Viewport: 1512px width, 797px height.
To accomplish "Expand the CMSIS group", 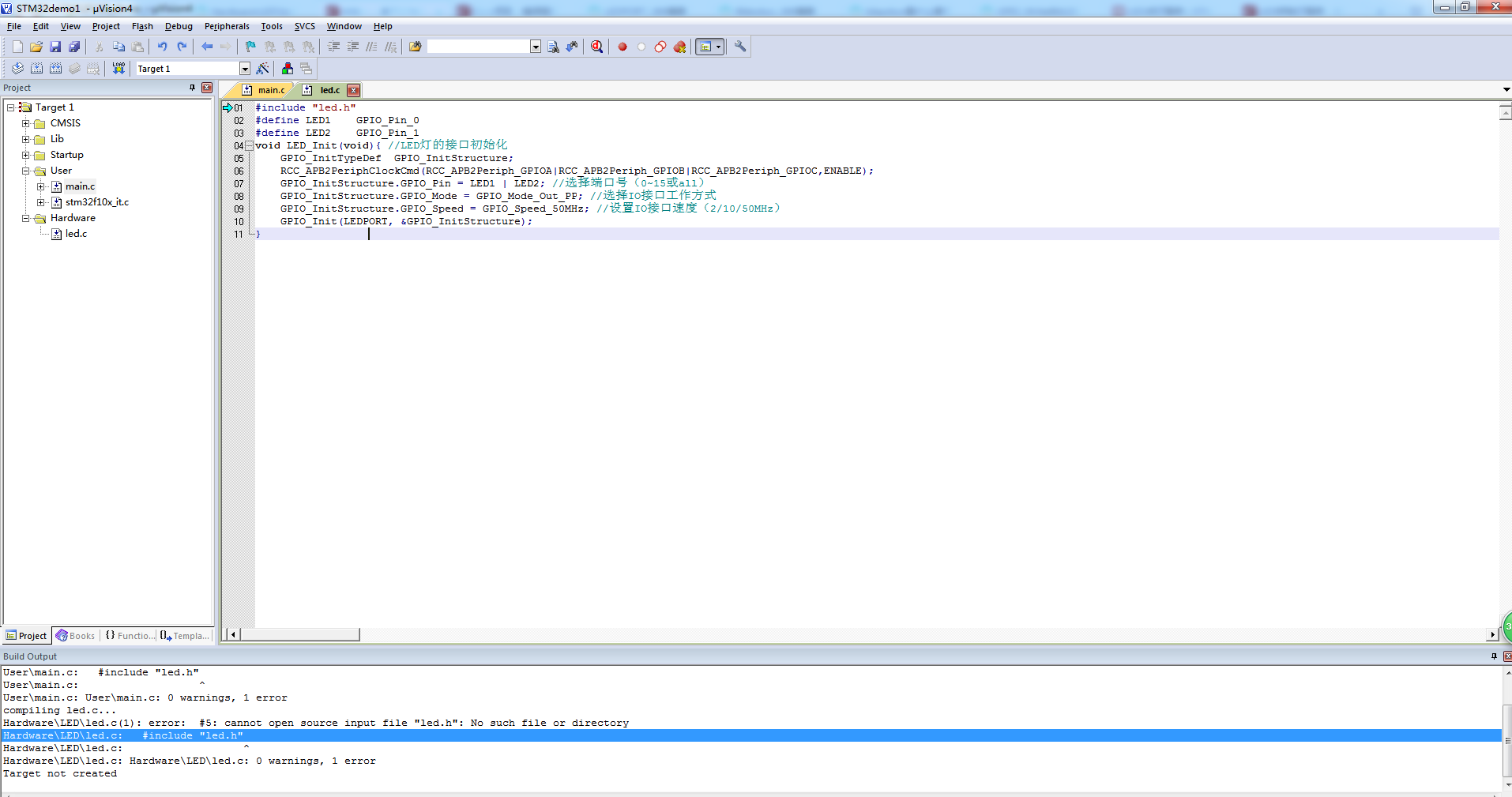I will pyautogui.click(x=26, y=123).
